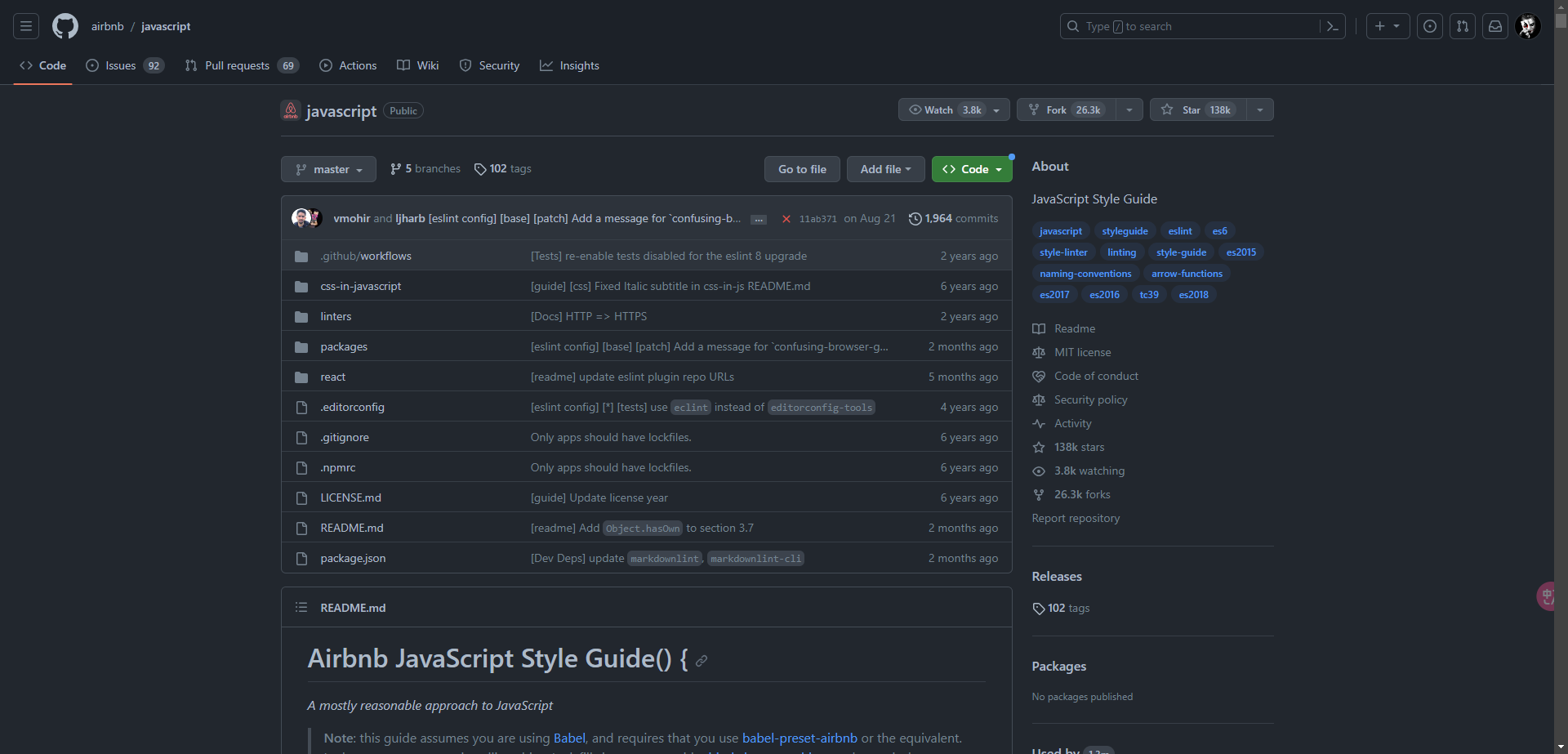Viewport: 1568px width, 754px height.
Task: Click the folder icon for linters
Action: coord(301,317)
